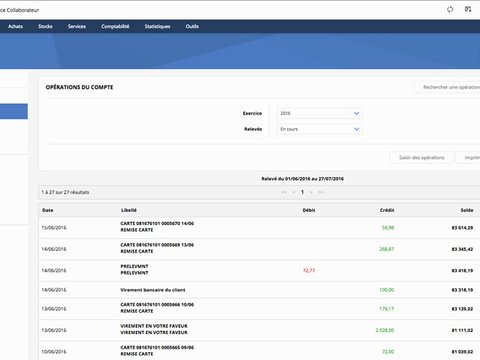Select page 1 in the pagination
Viewport: 480px width, 360px height.
click(302, 192)
